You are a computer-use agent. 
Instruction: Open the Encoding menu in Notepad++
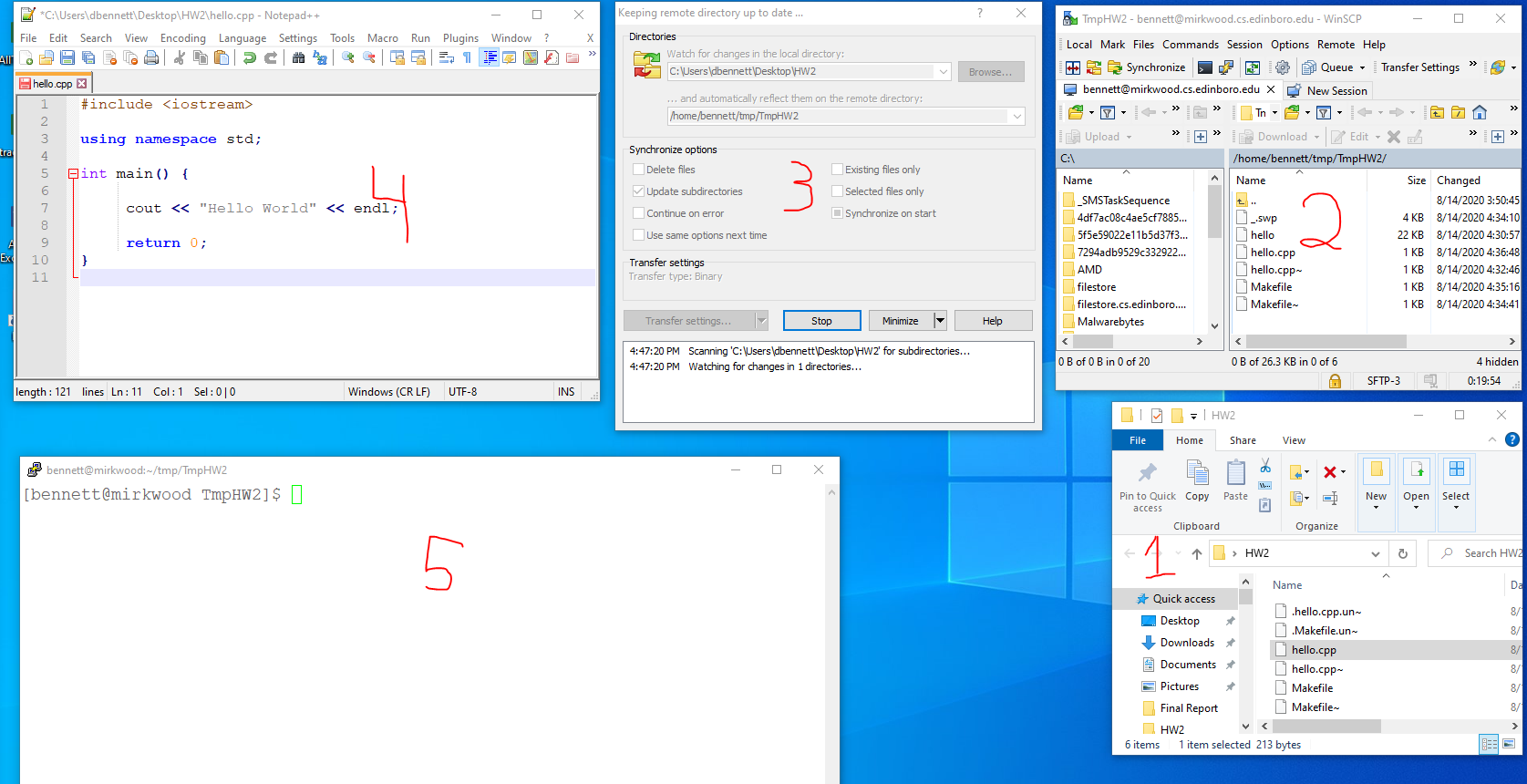[182, 38]
